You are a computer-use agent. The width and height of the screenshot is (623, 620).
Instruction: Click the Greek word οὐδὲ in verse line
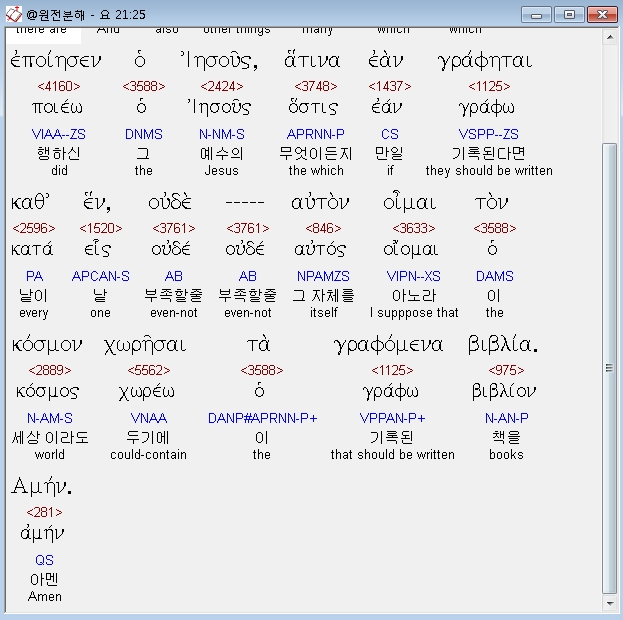[x=170, y=202]
